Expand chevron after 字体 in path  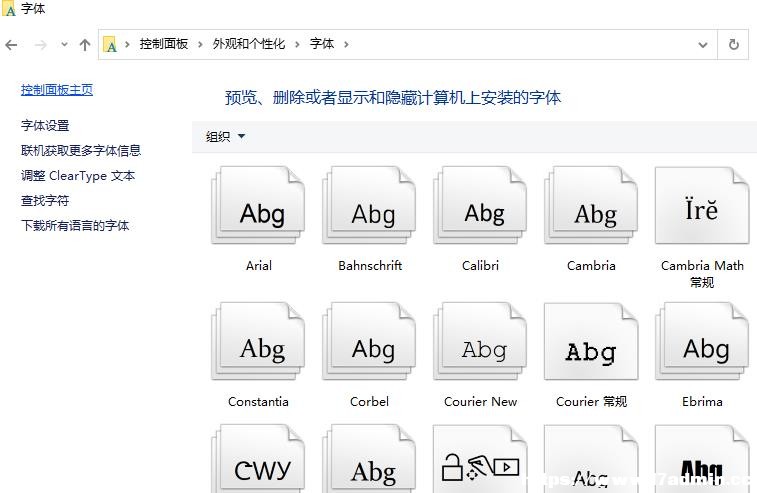[346, 44]
